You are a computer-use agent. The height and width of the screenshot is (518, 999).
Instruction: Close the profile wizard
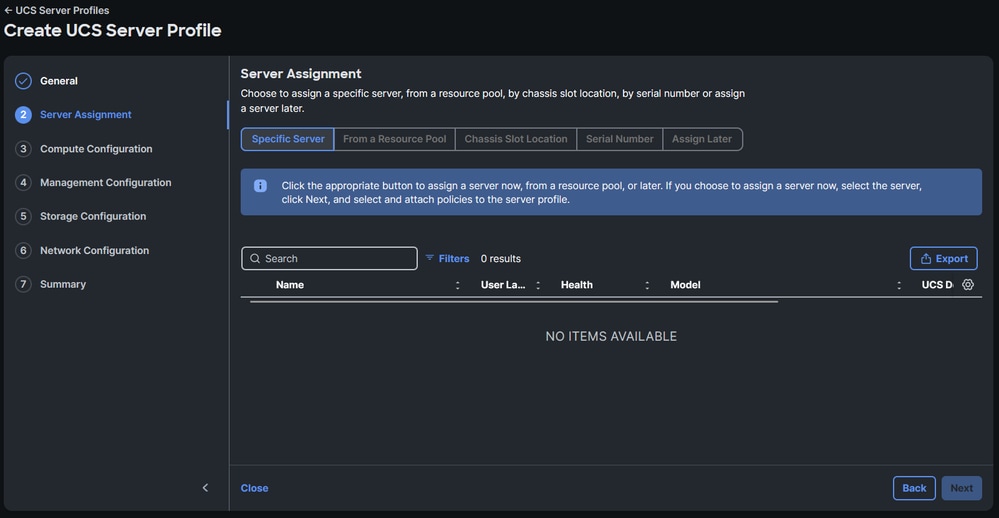point(254,488)
